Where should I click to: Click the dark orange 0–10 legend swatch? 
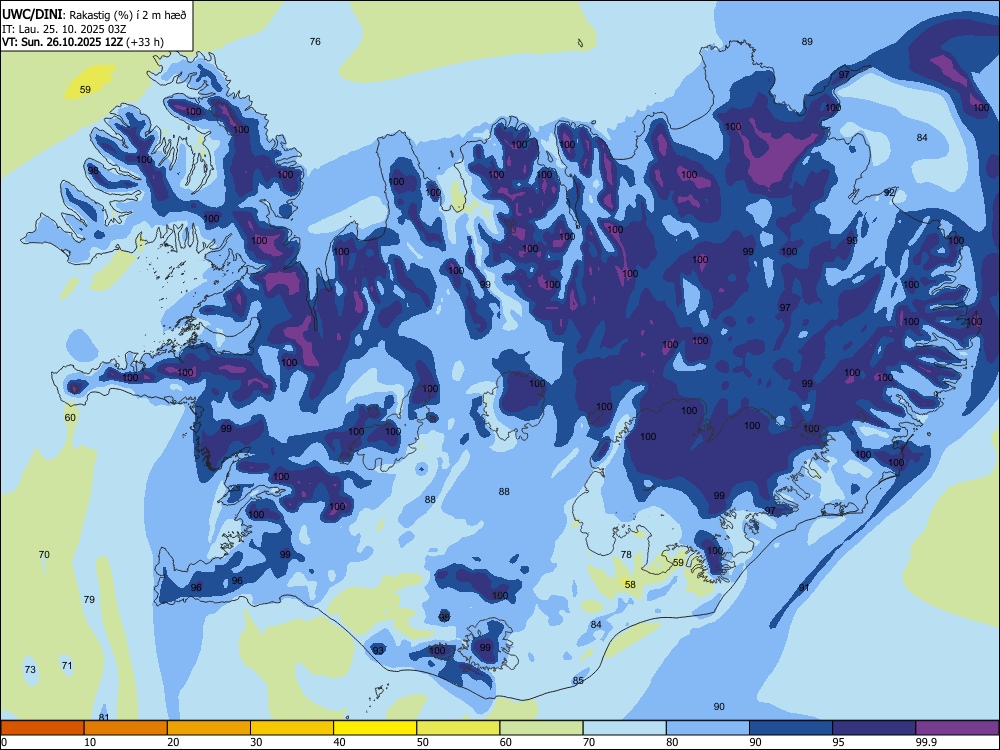(42, 728)
